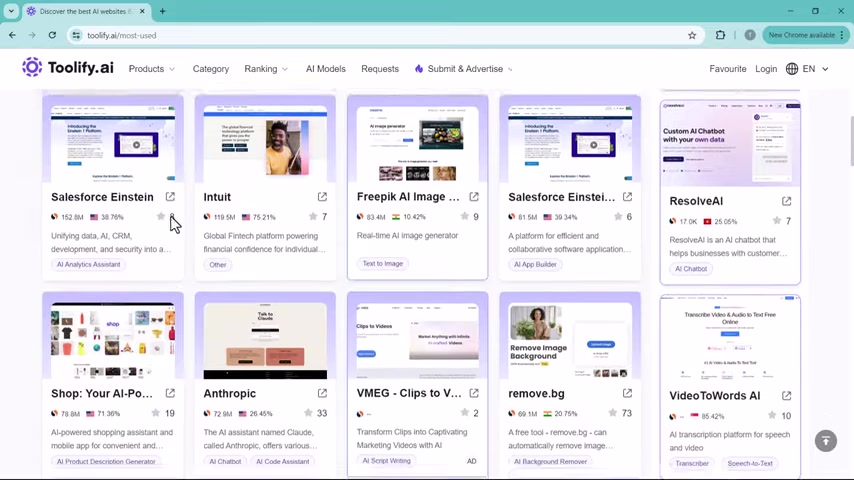
Task: Click the Toolify.ai logo
Action: 68,68
